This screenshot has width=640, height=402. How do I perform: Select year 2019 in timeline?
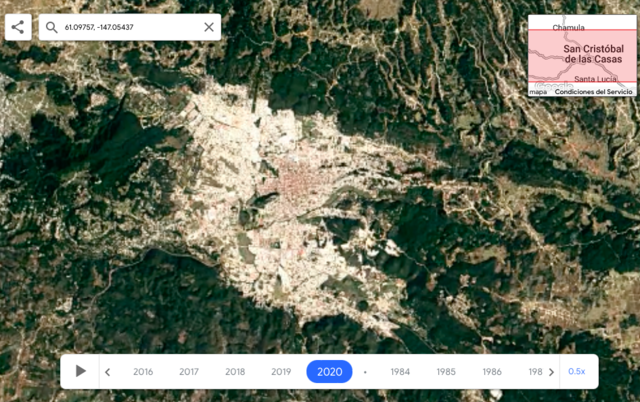coord(281,372)
